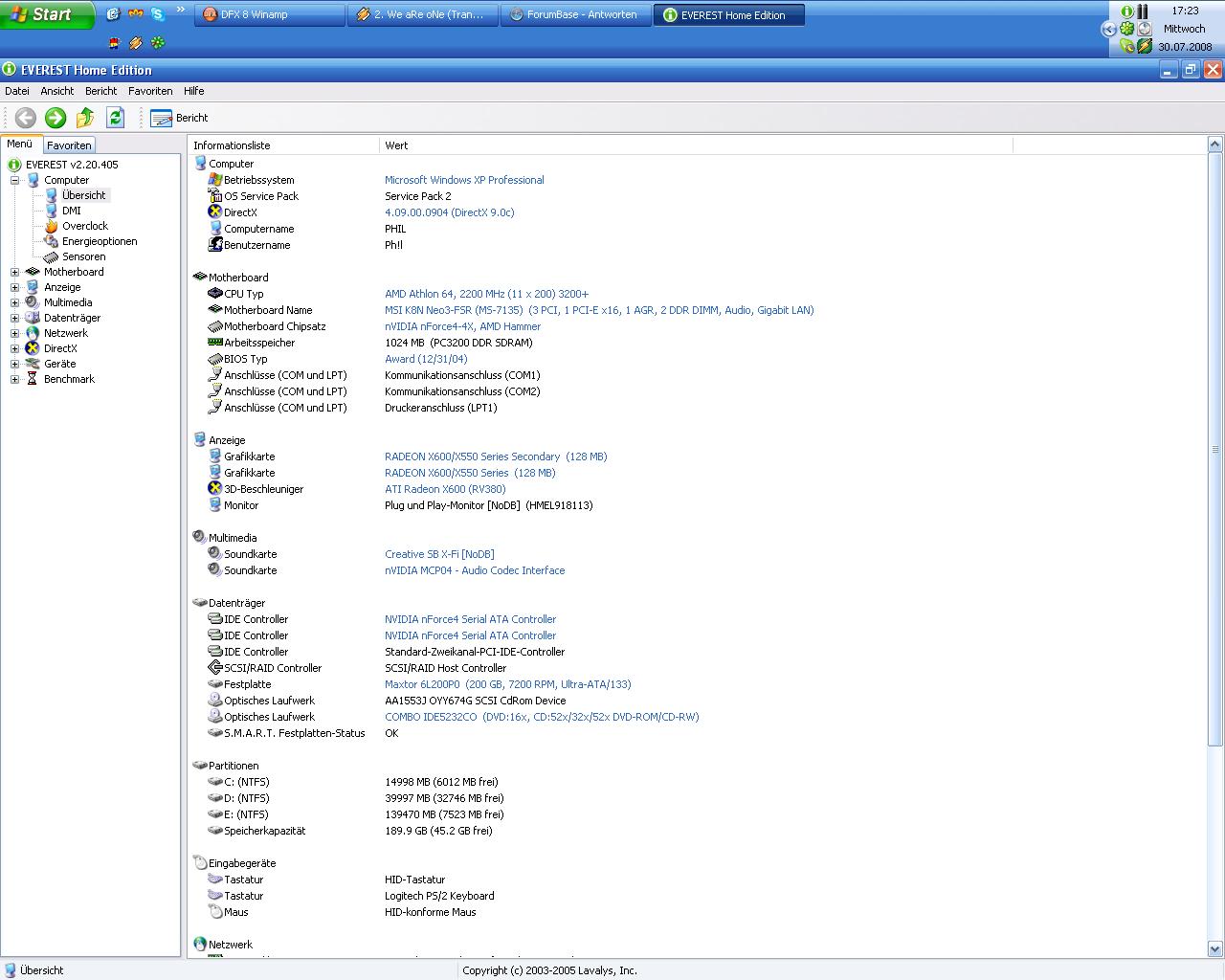Switch to the Menü tab
Viewport: 1225px width, 980px height.
point(20,144)
